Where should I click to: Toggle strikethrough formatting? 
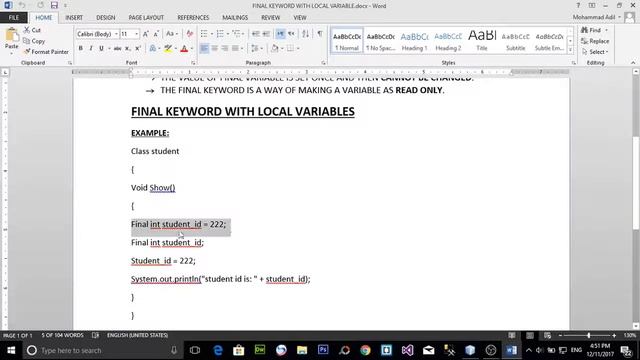click(118, 48)
